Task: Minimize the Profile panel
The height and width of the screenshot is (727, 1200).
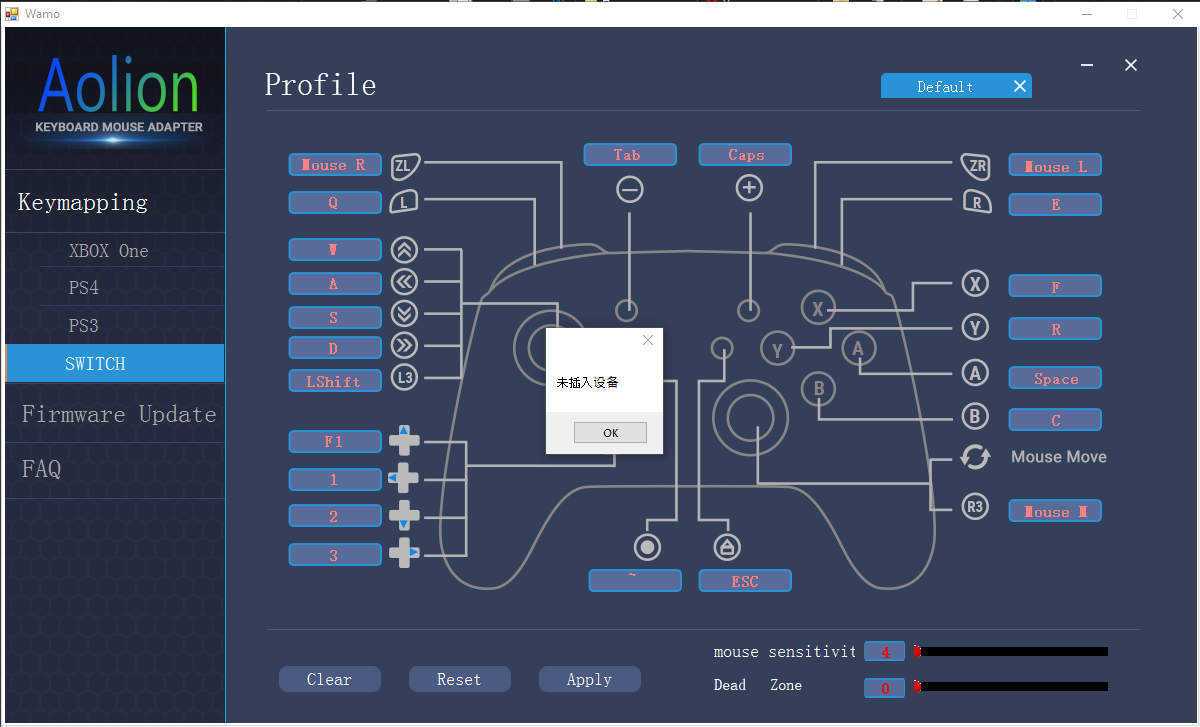Action: pos(1087,65)
